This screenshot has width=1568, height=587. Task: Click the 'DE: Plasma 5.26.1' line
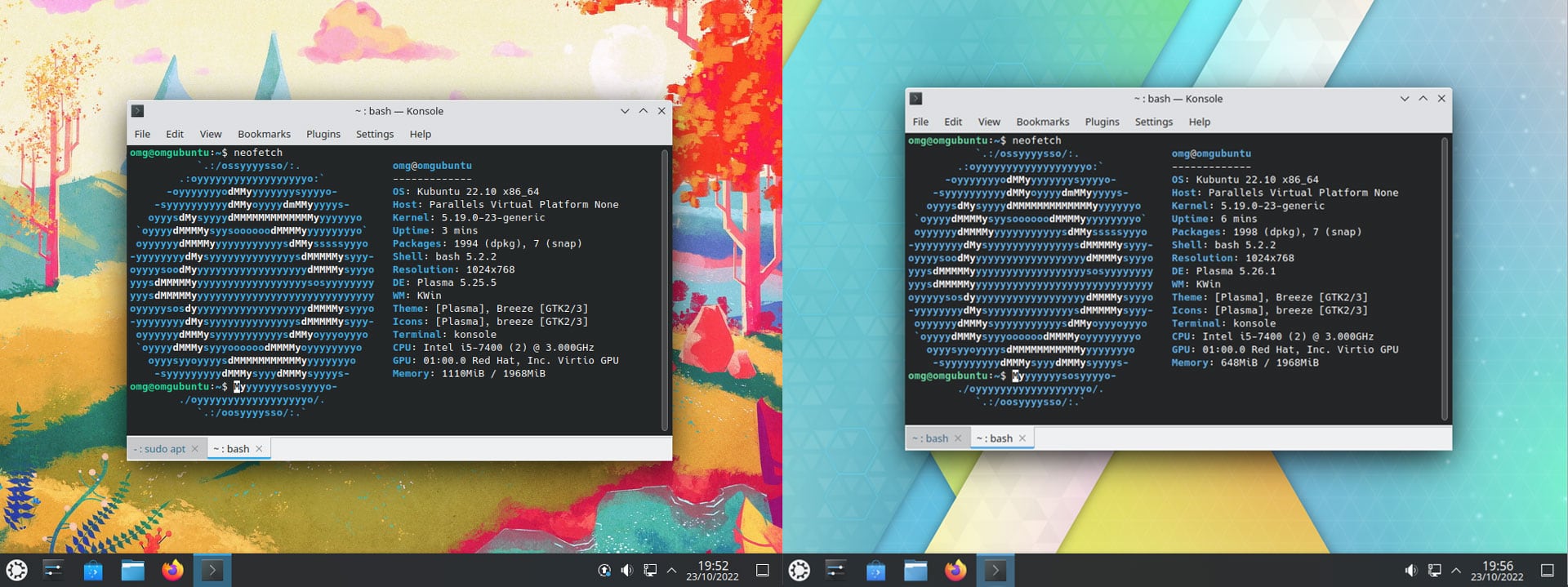[x=1223, y=271]
